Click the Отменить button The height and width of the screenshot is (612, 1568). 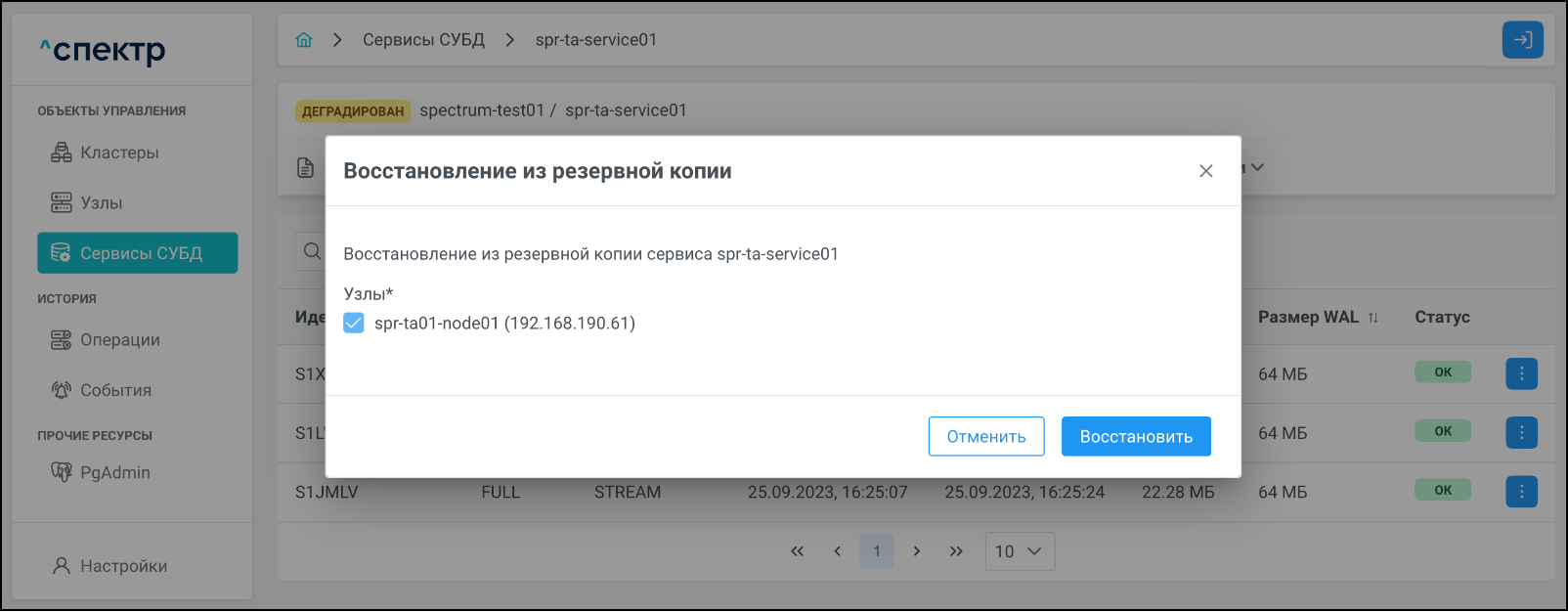[x=986, y=436]
